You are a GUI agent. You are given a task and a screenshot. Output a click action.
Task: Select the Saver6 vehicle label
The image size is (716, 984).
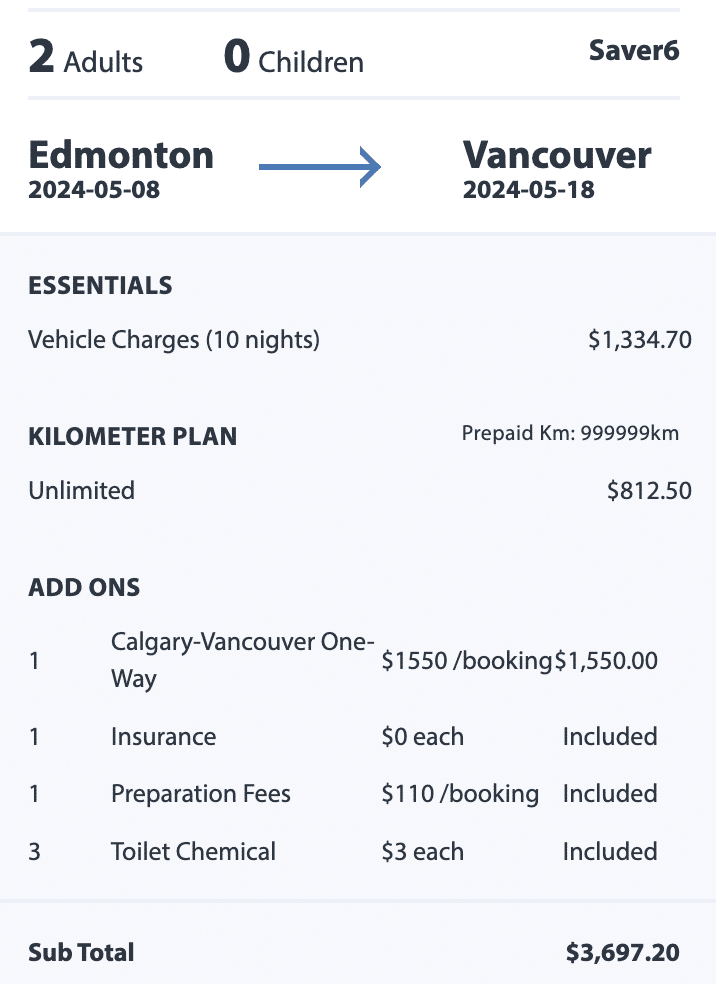point(634,51)
